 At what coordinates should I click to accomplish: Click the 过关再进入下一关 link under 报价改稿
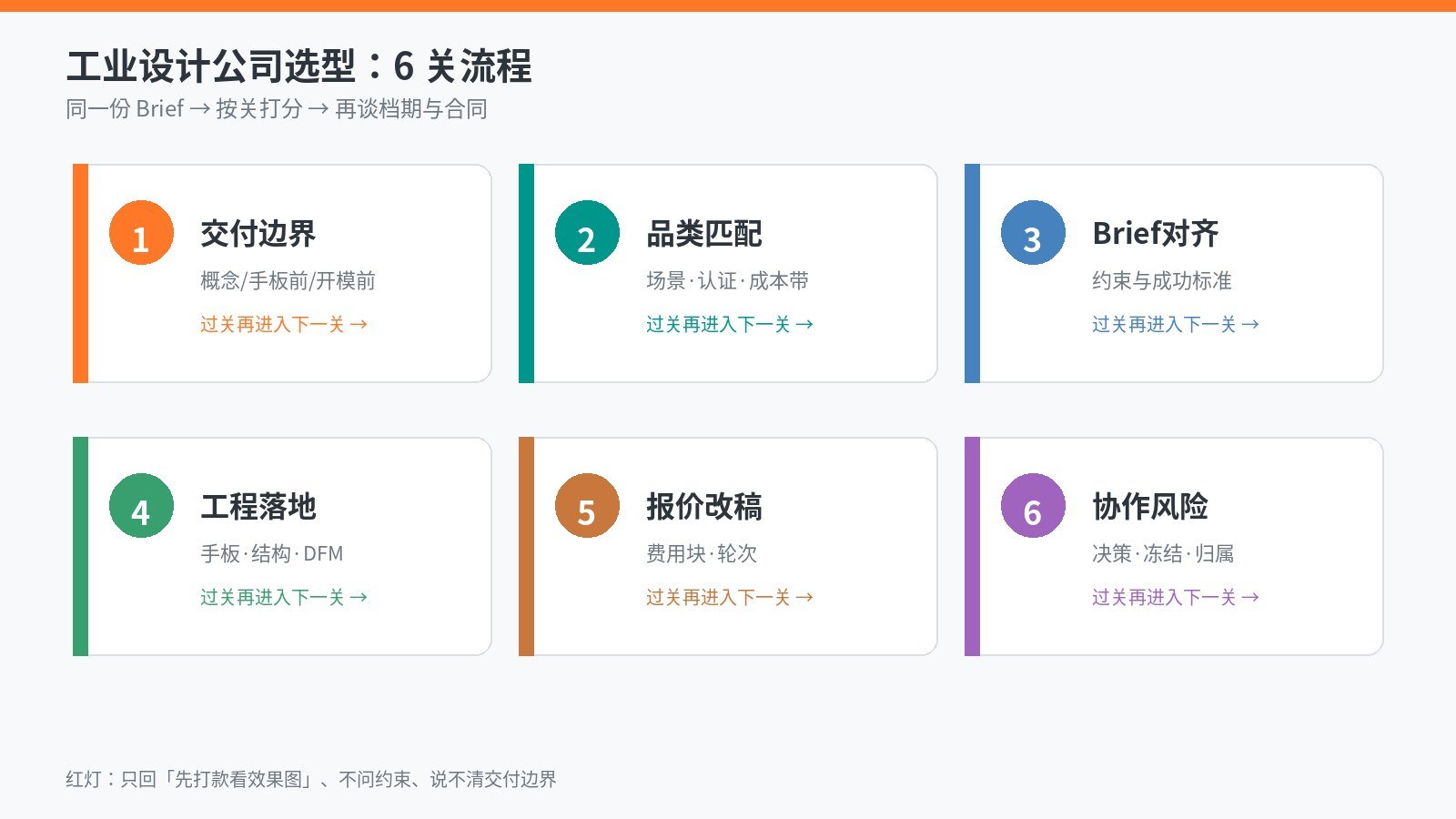click(730, 598)
